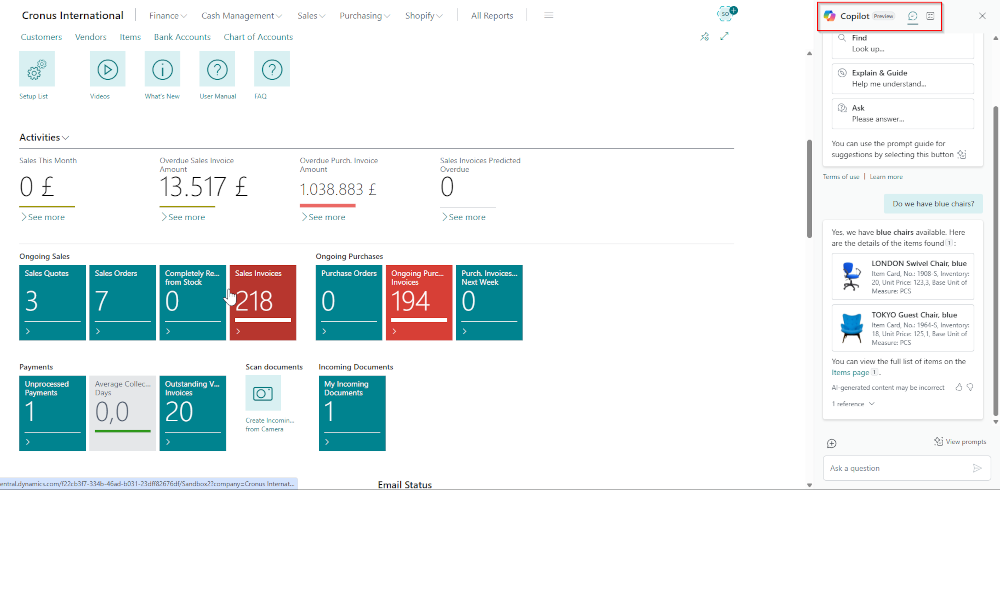This screenshot has height=600, width=1000.
Task: Open the Purchase Orders tile
Action: click(x=349, y=302)
